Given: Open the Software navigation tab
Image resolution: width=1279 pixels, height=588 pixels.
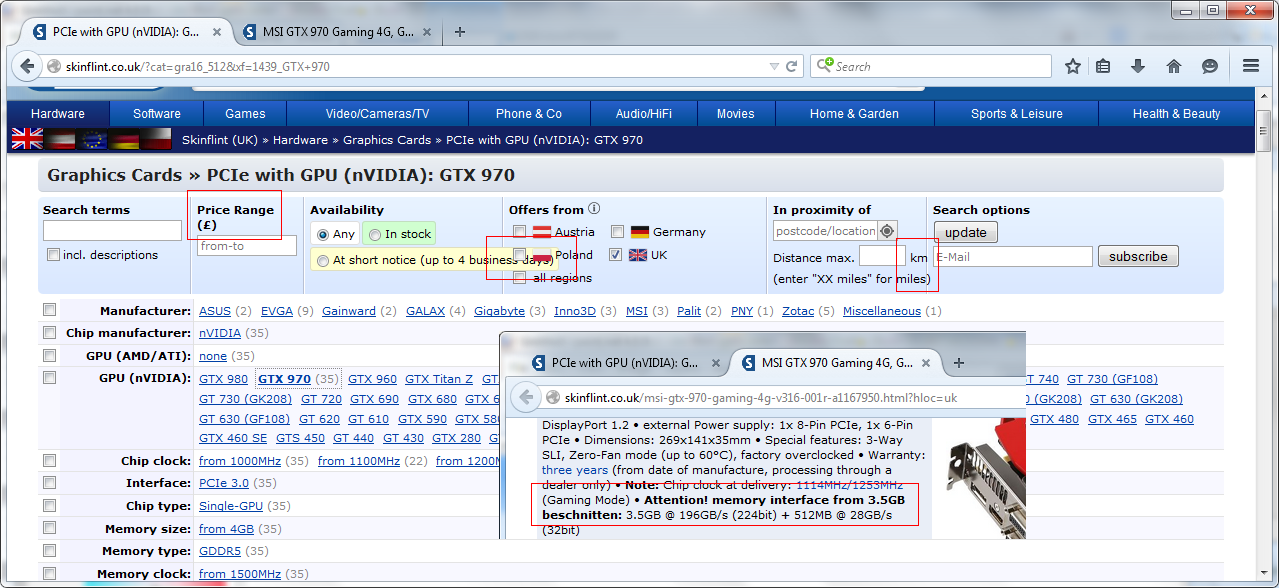Looking at the screenshot, I should pos(157,114).
